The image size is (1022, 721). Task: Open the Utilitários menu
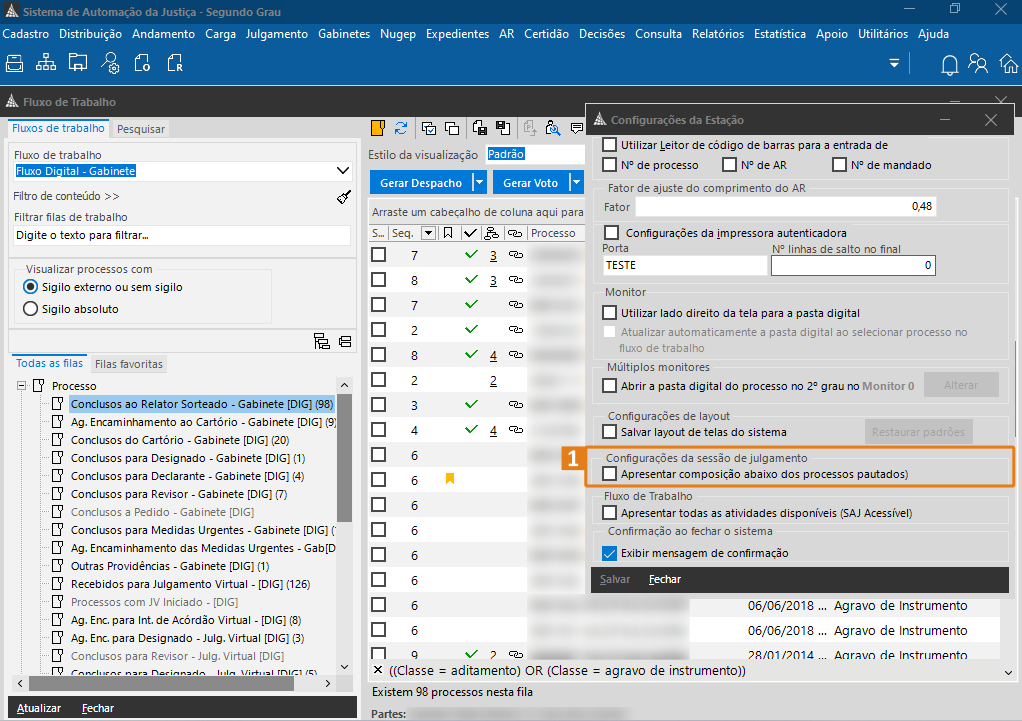click(883, 34)
